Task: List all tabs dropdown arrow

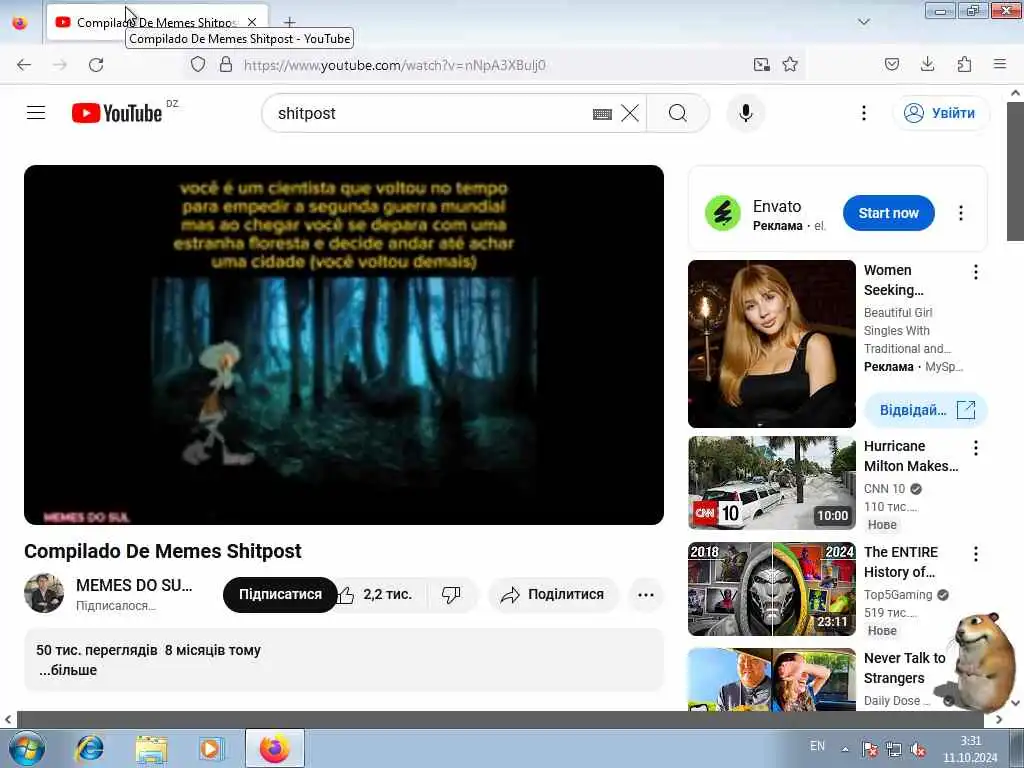Action: (x=863, y=22)
